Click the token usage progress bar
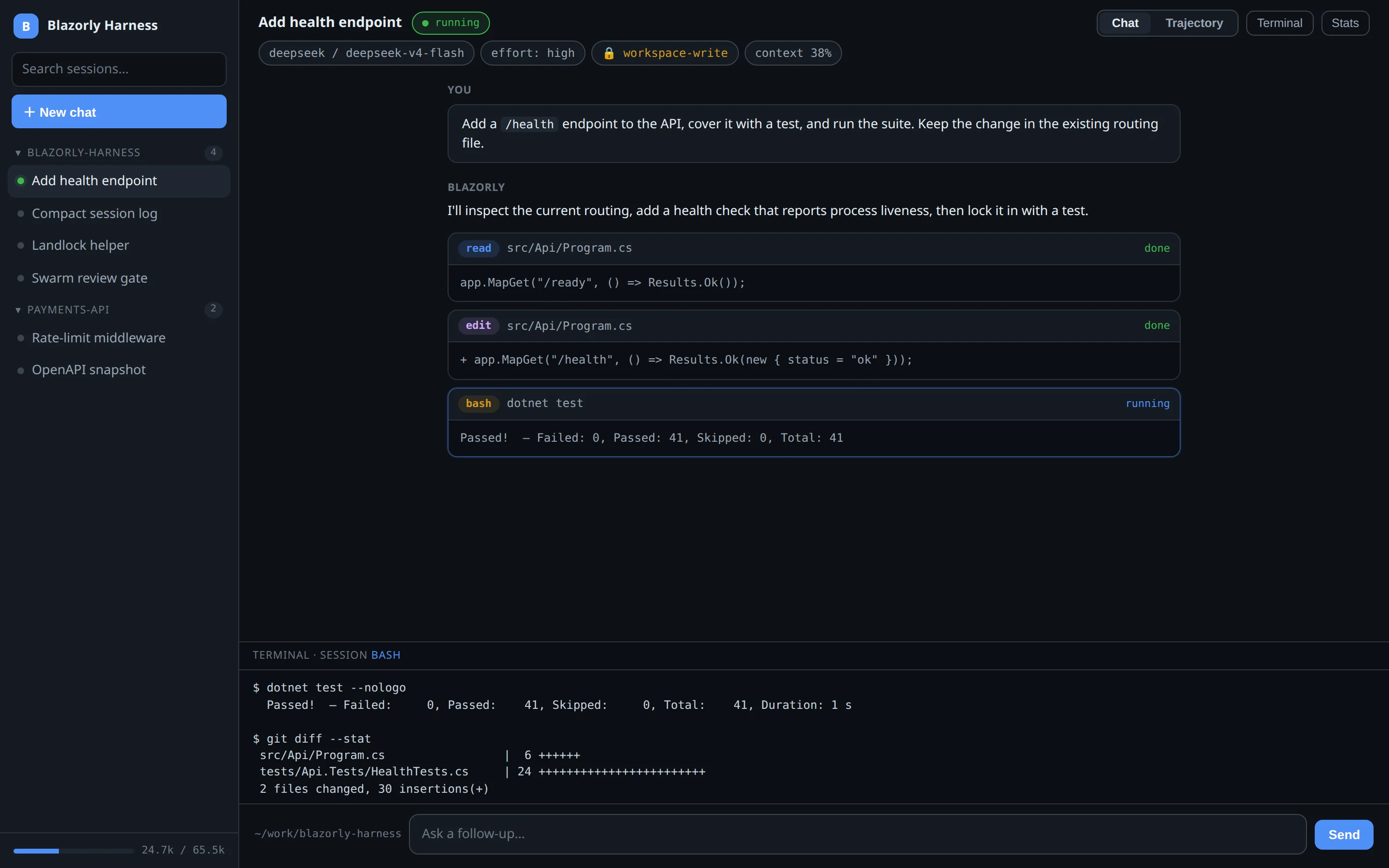Screen dimensions: 1389x868 tap(73, 851)
